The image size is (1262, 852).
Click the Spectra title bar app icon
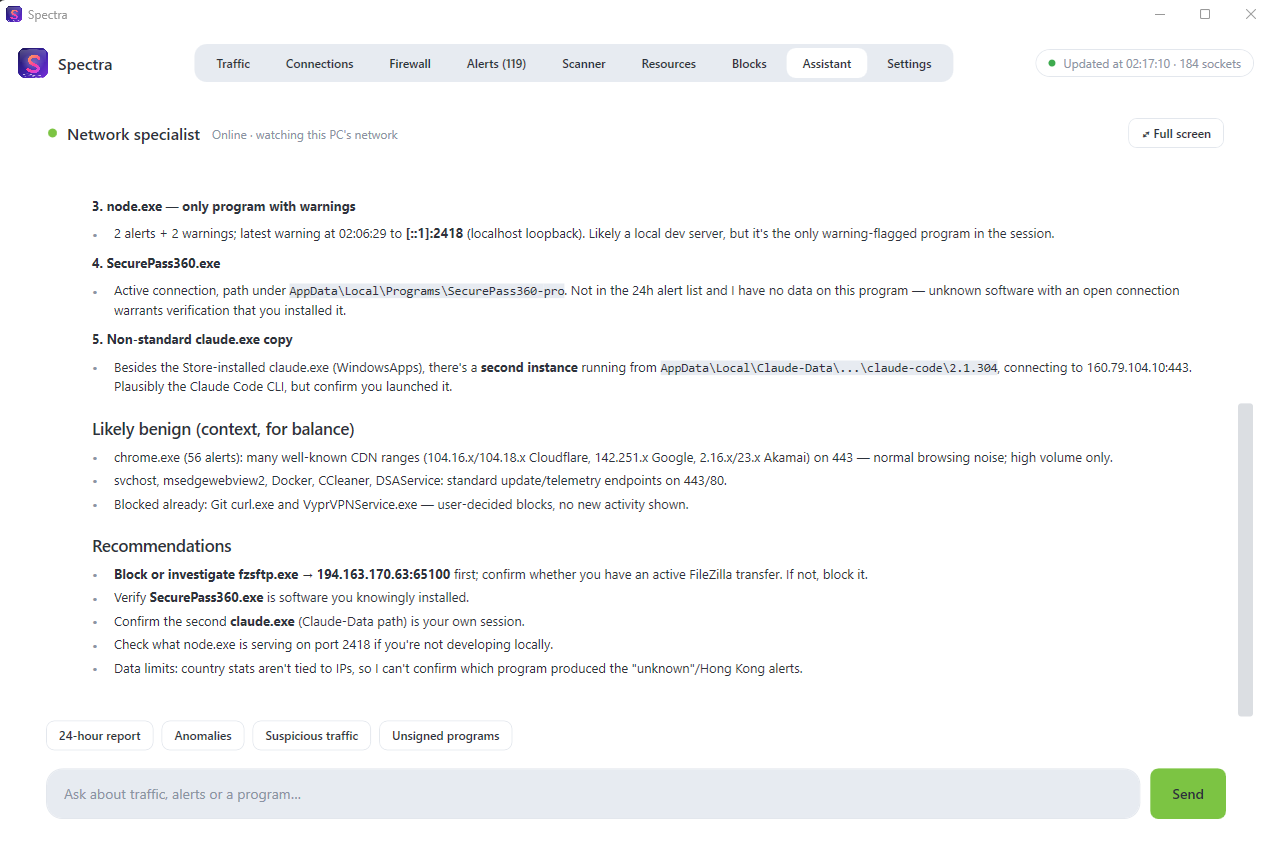pyautogui.click(x=14, y=14)
